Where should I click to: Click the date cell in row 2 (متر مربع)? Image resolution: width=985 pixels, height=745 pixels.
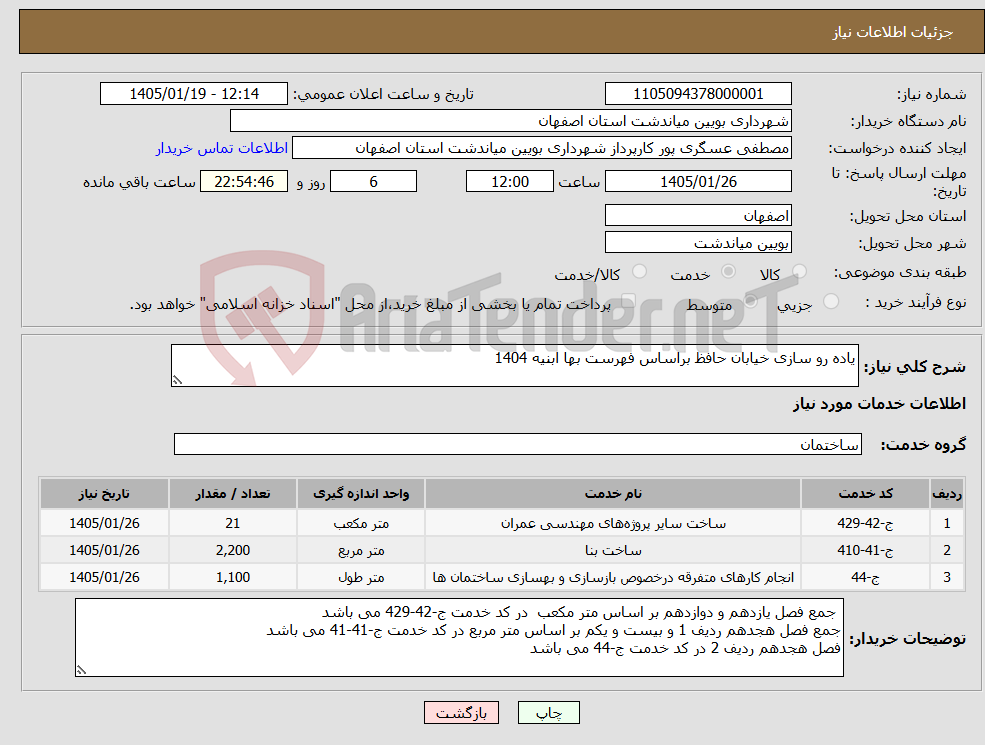[x=104, y=550]
